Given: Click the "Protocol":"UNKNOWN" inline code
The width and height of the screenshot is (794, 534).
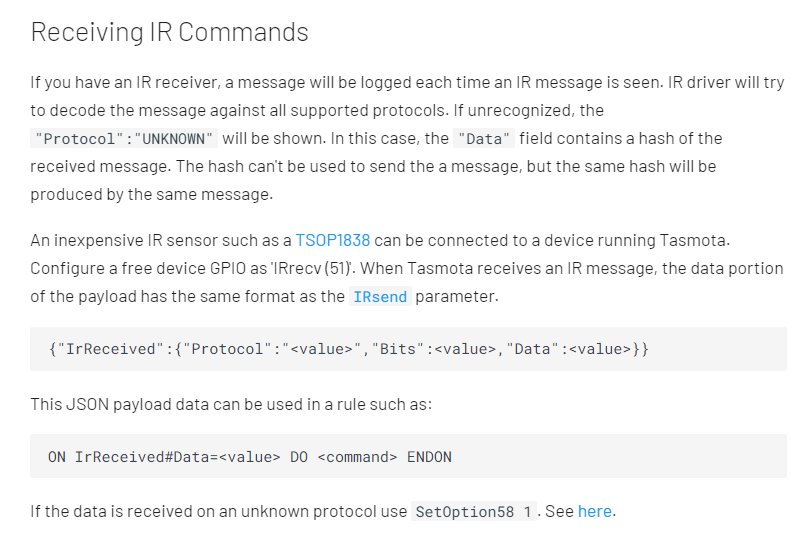Looking at the screenshot, I should point(124,139).
